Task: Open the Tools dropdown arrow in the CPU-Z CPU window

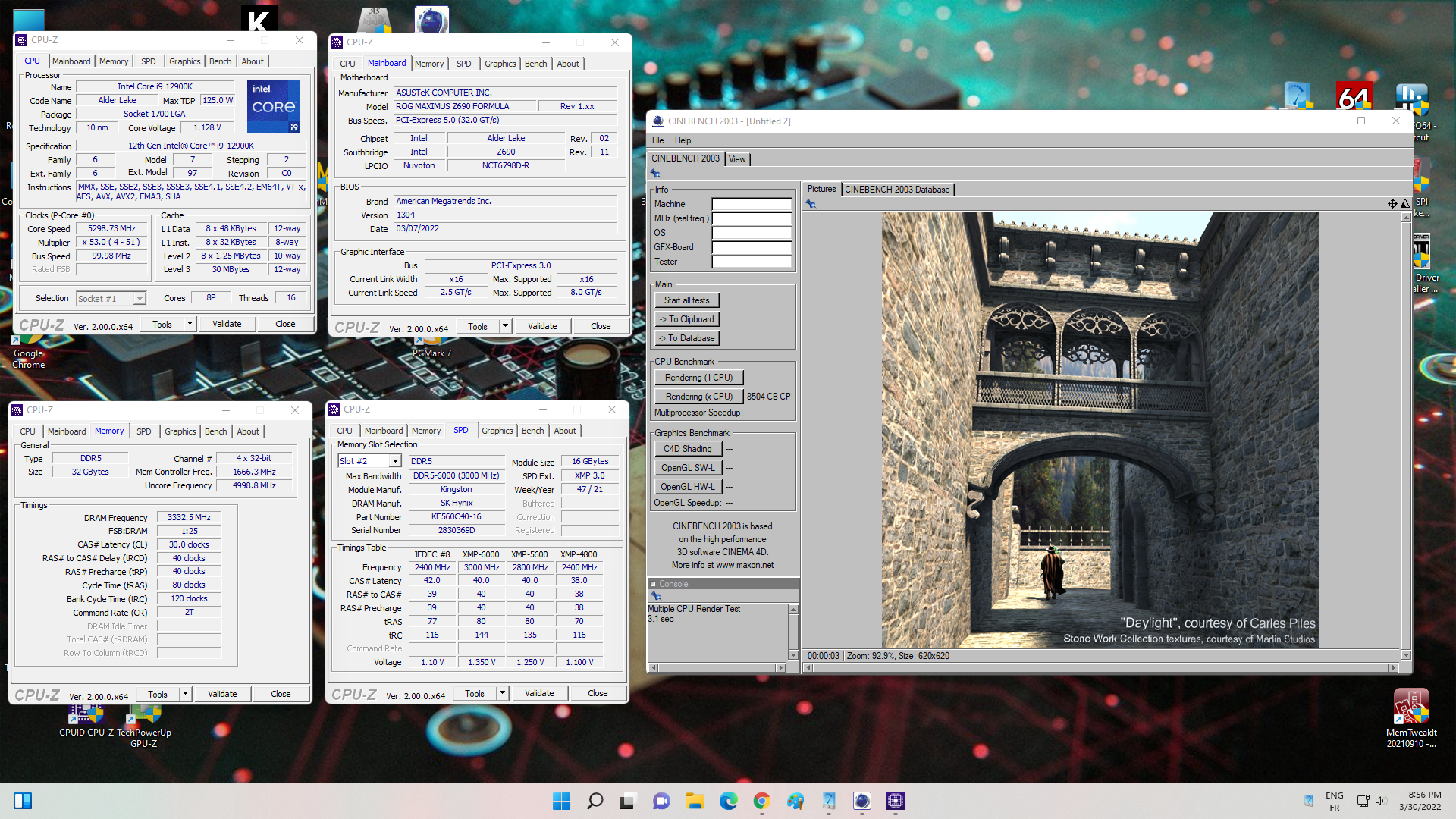Action: (190, 324)
